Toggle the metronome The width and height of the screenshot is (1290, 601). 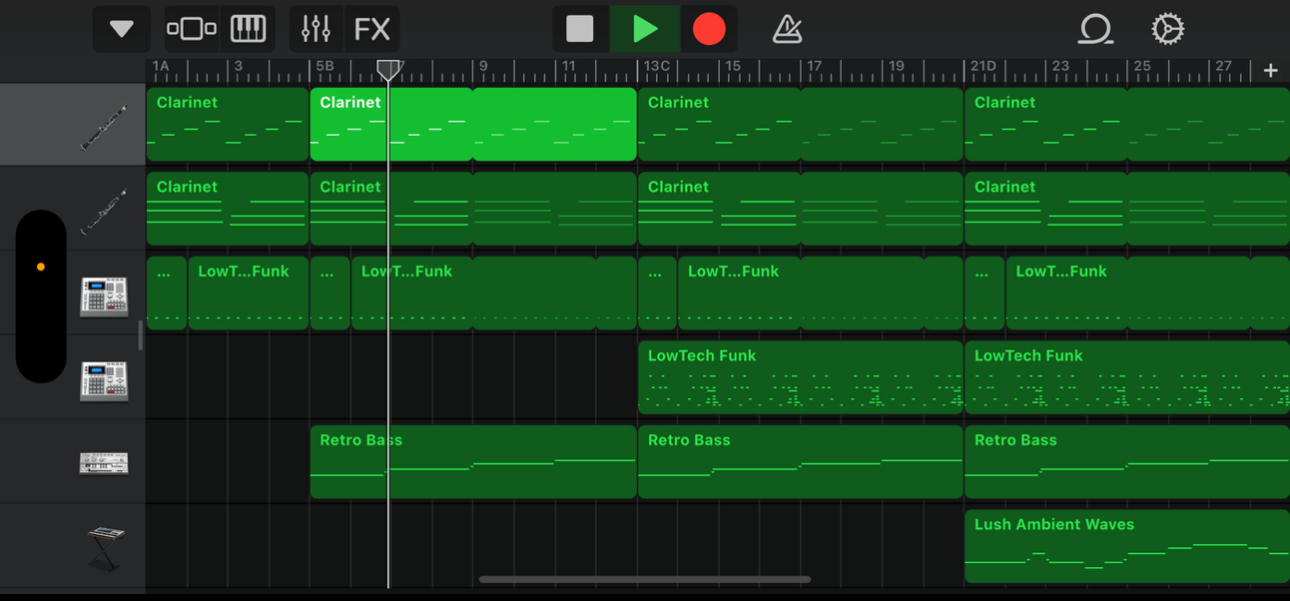(x=788, y=30)
